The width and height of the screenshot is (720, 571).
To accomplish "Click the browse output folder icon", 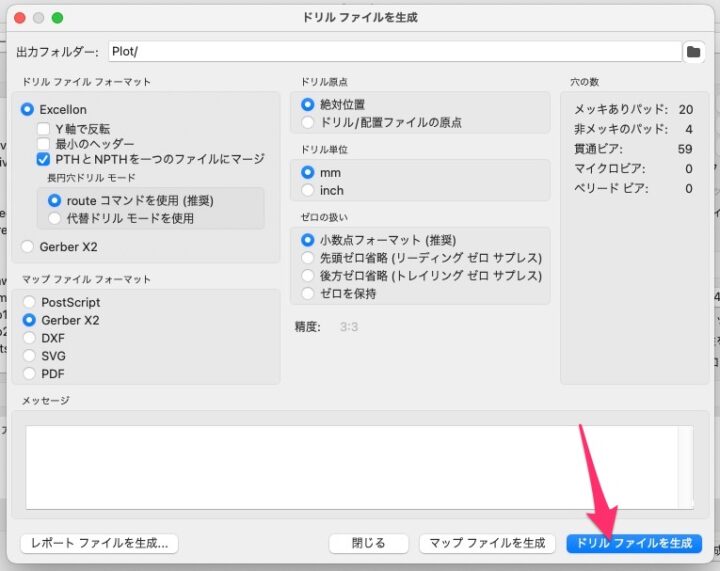I will (693, 52).
